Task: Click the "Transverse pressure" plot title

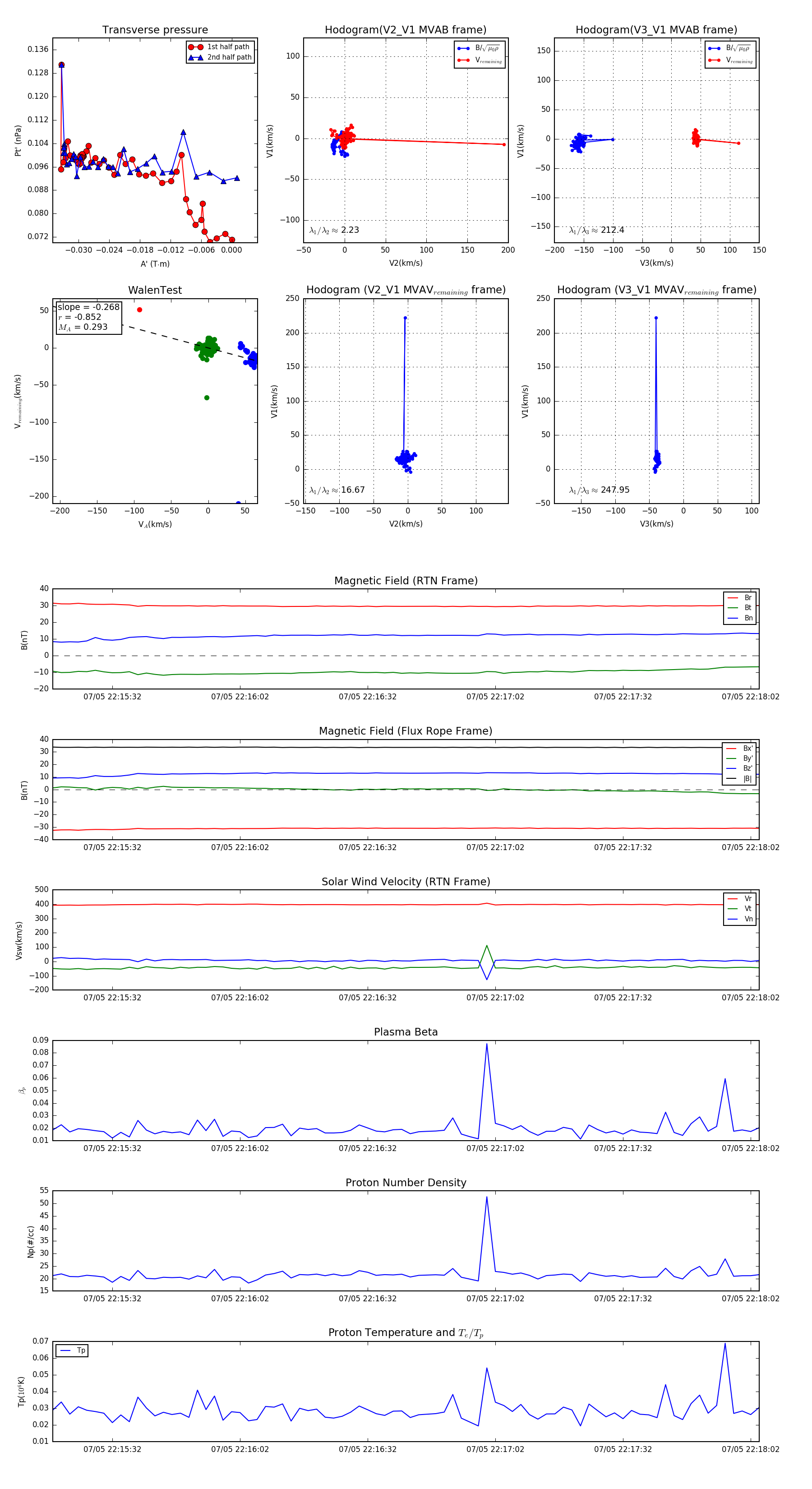Action: pyautogui.click(x=155, y=30)
